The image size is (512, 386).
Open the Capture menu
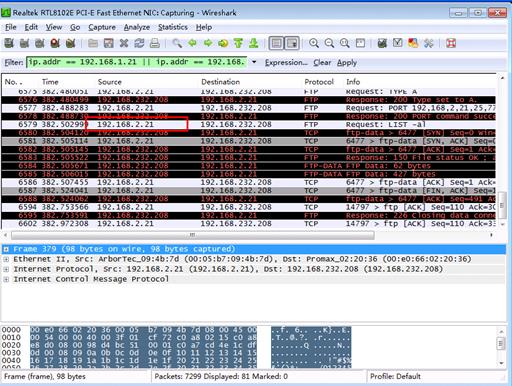coord(102,27)
